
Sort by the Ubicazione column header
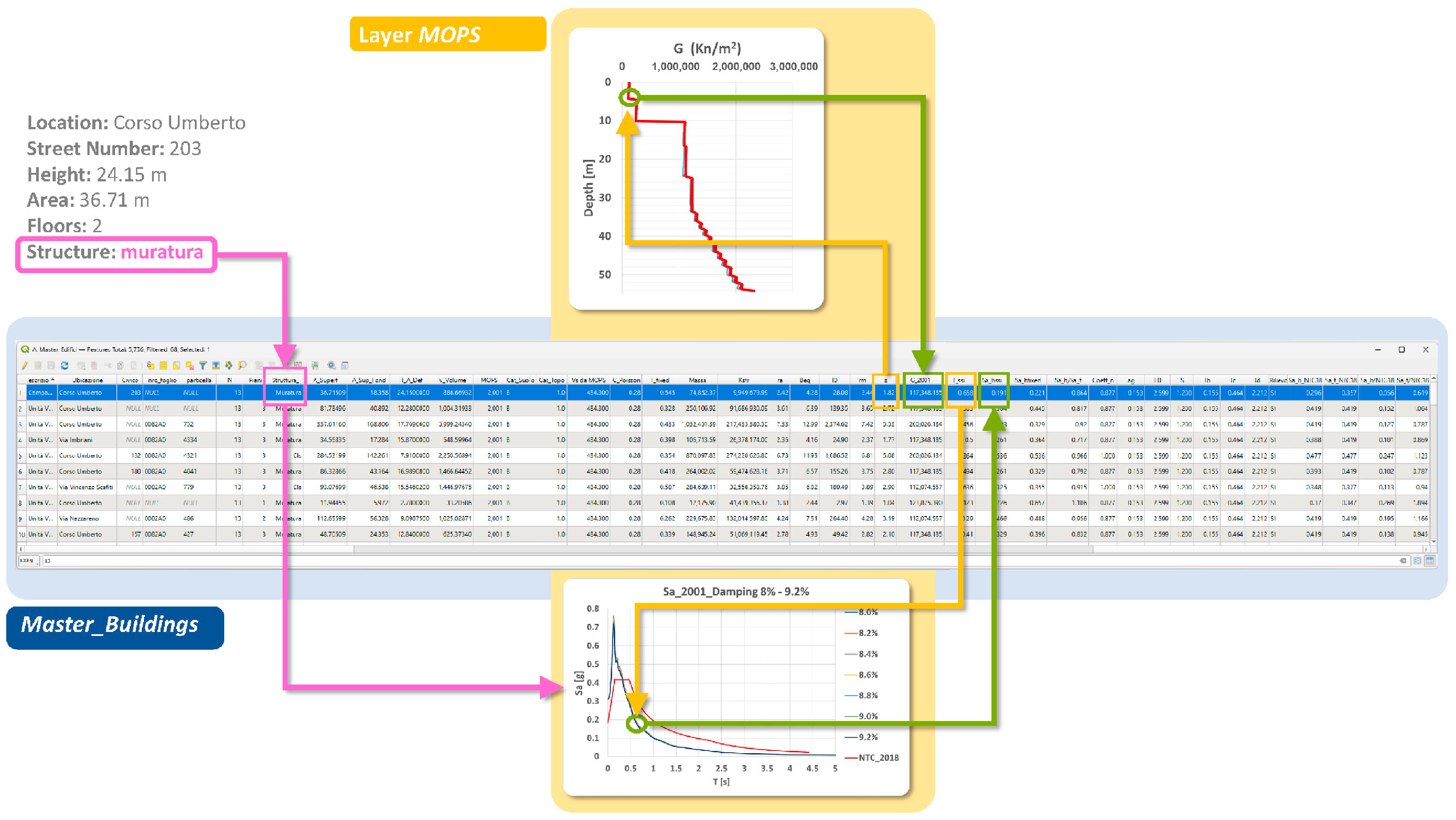point(87,380)
